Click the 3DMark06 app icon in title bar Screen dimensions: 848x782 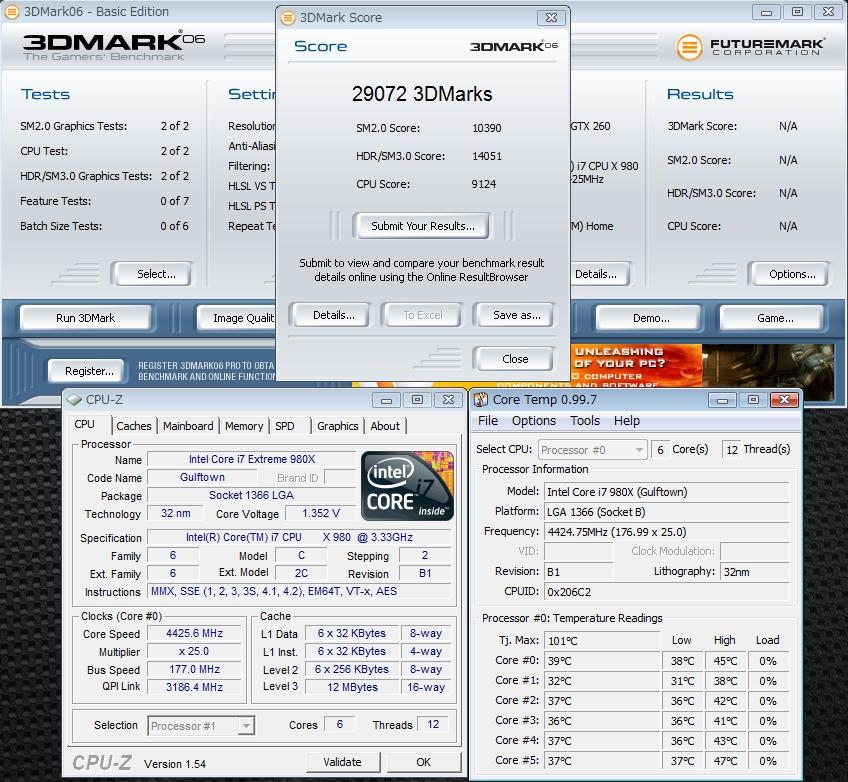(11, 11)
